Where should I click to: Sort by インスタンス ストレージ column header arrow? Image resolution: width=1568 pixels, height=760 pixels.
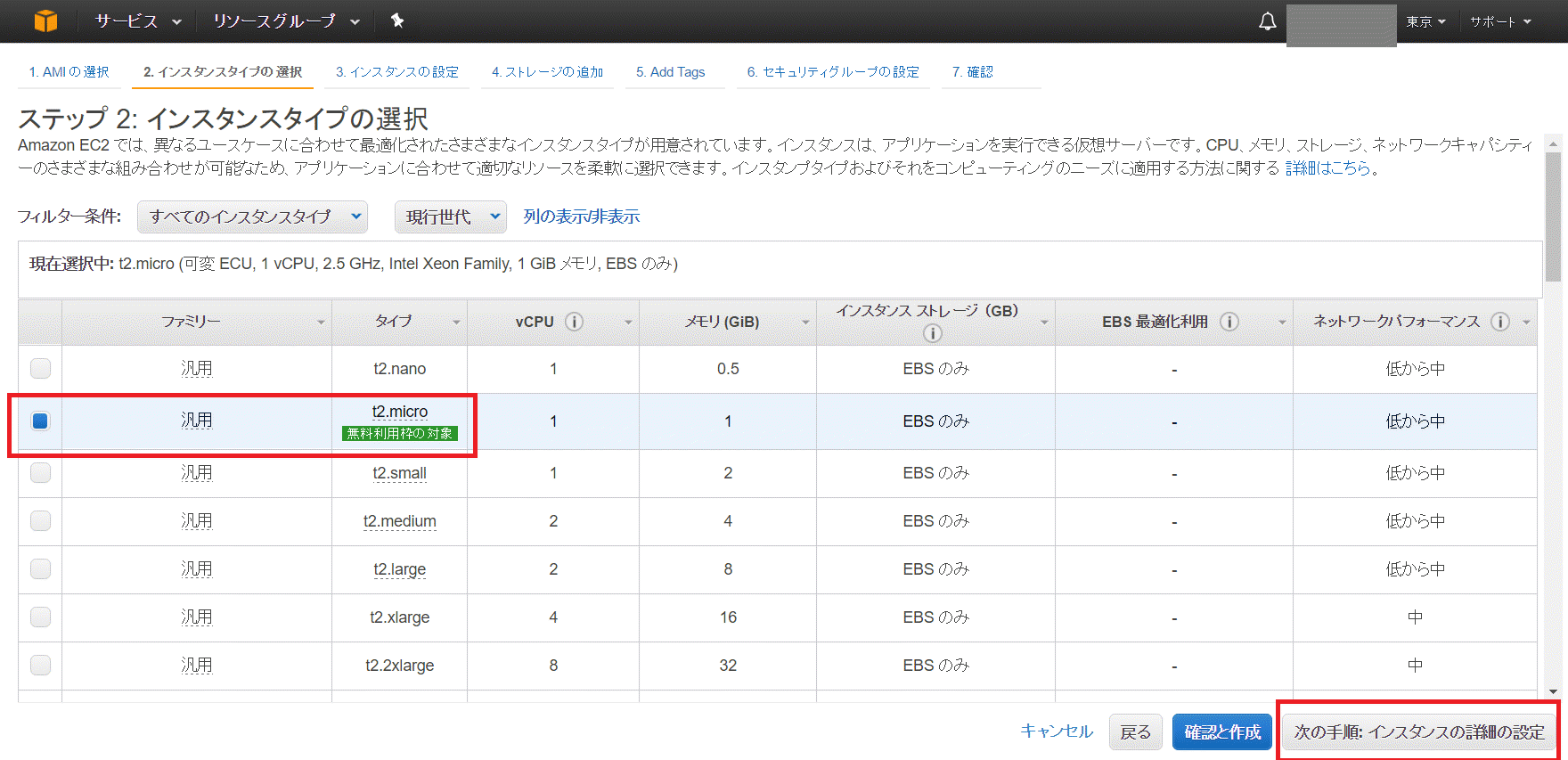[x=1044, y=323]
